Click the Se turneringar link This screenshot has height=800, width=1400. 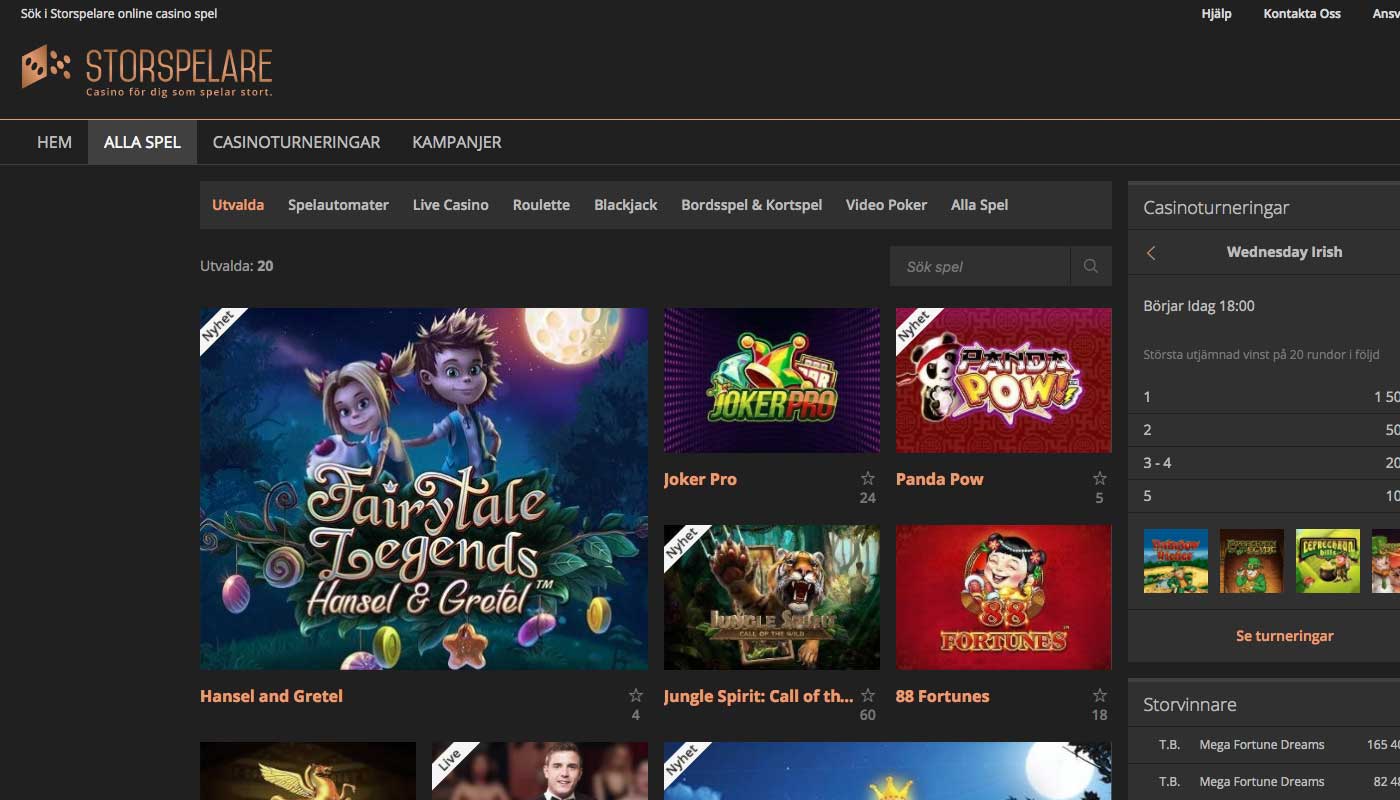[x=1285, y=636]
